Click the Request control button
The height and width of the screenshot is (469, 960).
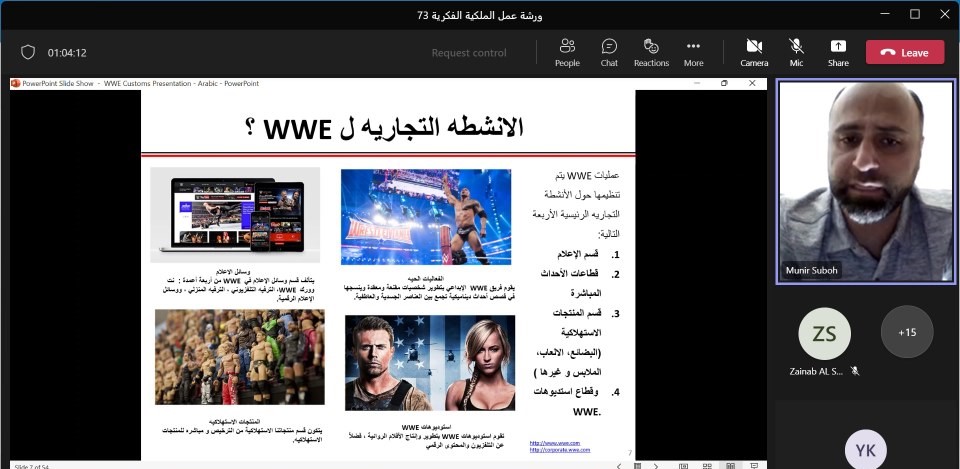tap(469, 53)
